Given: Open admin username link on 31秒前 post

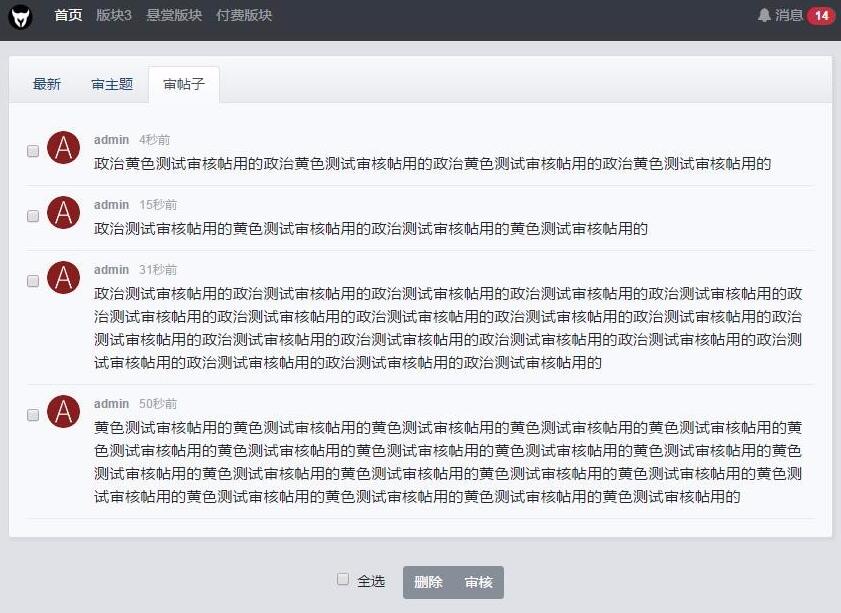Looking at the screenshot, I should click(x=112, y=269).
